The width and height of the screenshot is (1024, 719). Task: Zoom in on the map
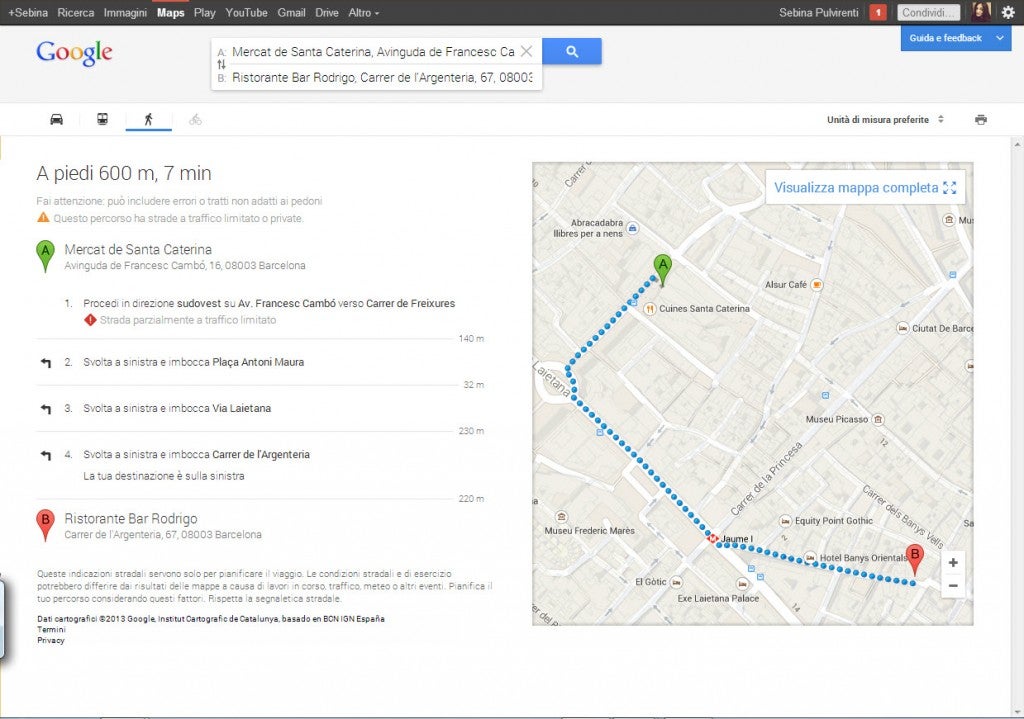(x=953, y=562)
